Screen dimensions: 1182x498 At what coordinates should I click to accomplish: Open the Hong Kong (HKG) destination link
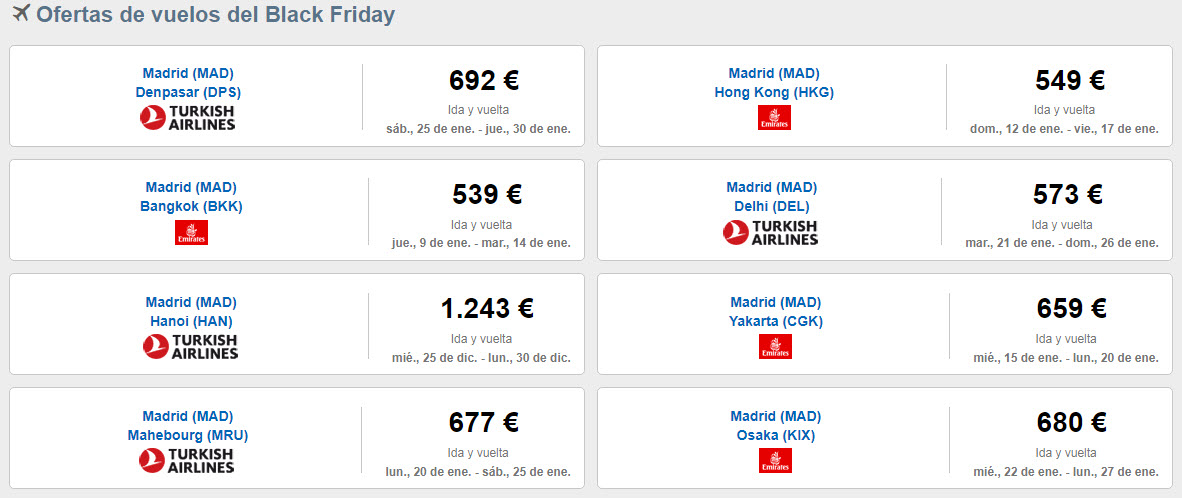tap(774, 92)
